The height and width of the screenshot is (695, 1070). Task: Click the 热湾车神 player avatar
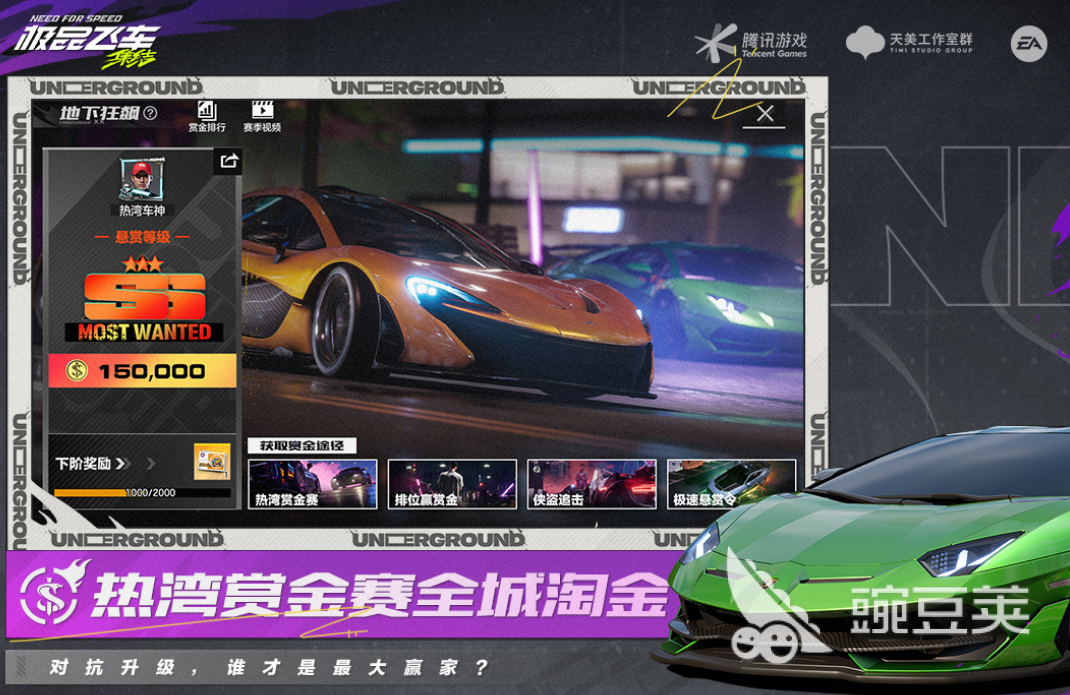coord(143,180)
